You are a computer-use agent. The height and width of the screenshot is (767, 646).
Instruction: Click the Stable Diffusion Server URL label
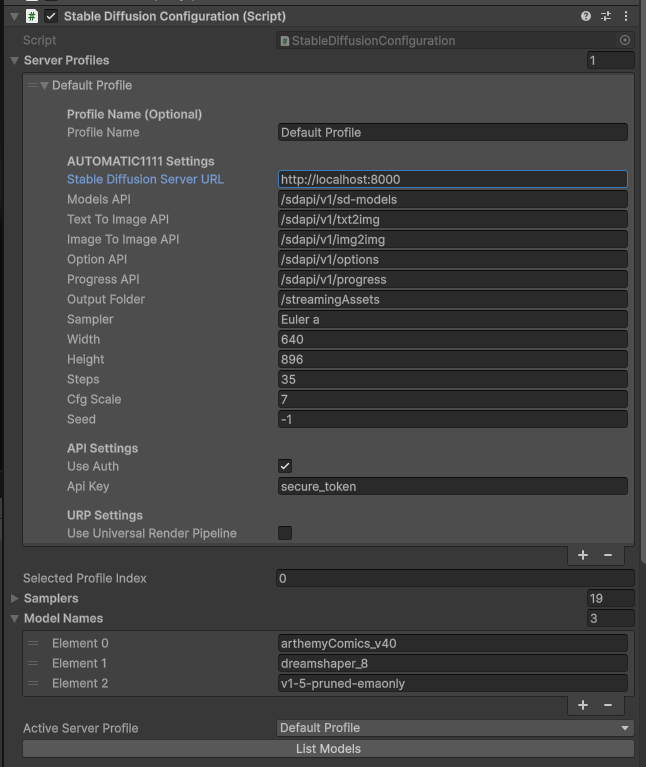(x=145, y=179)
